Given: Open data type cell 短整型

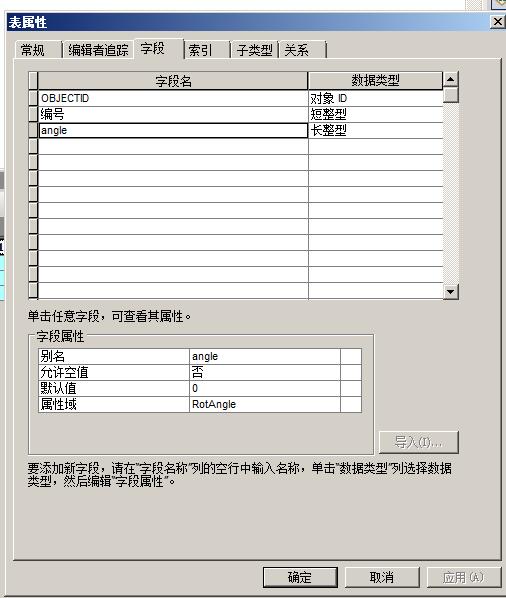Looking at the screenshot, I should click(x=376, y=114).
